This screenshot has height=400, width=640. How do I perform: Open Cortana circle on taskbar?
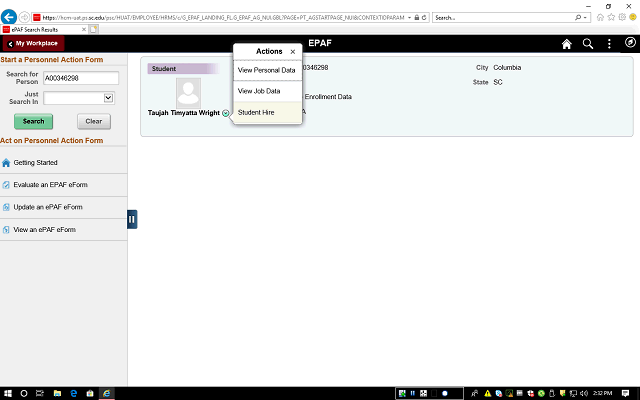(x=24, y=393)
